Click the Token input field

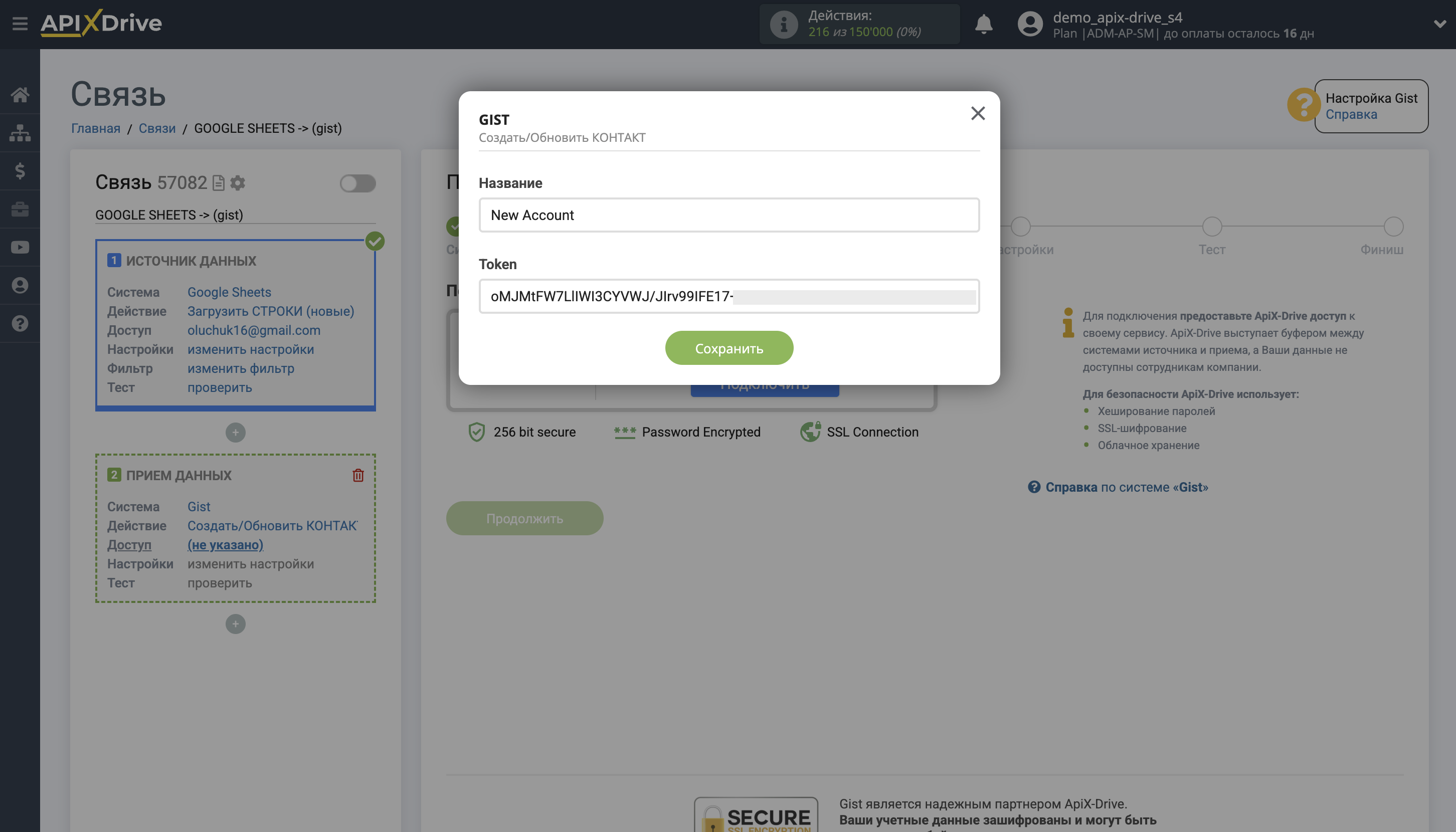click(x=729, y=296)
